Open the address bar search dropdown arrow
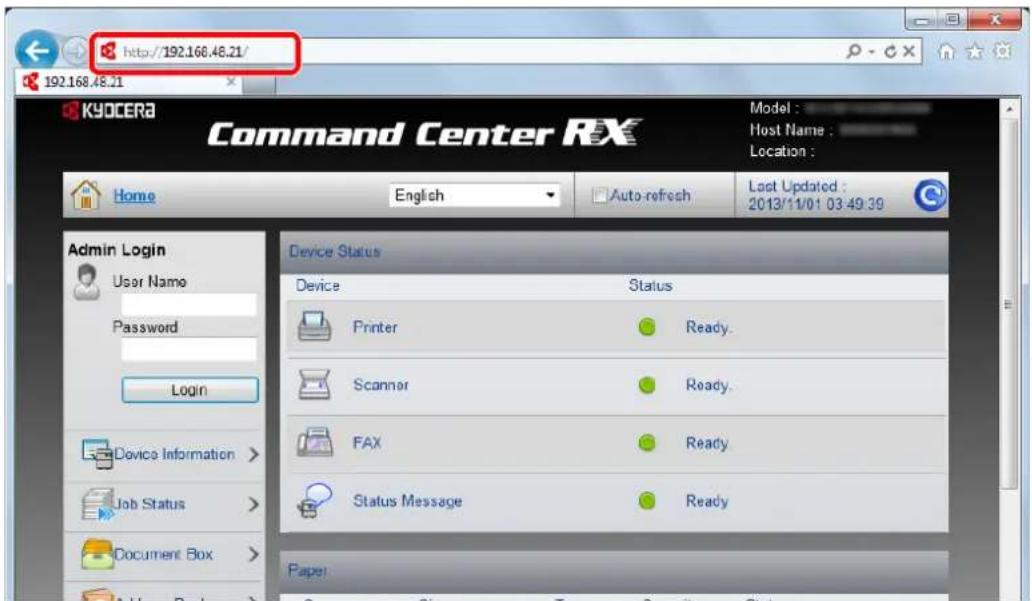1032x601 pixels. [x=871, y=52]
